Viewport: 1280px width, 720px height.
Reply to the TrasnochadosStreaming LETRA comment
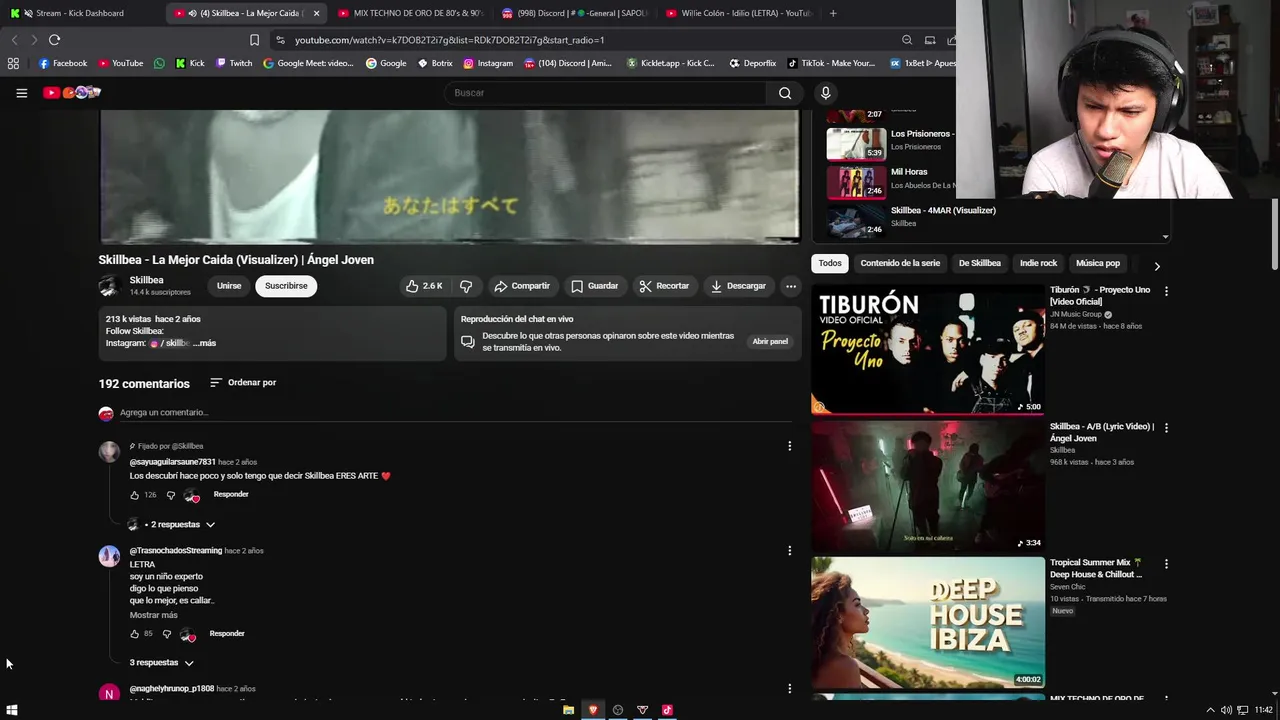(x=227, y=633)
